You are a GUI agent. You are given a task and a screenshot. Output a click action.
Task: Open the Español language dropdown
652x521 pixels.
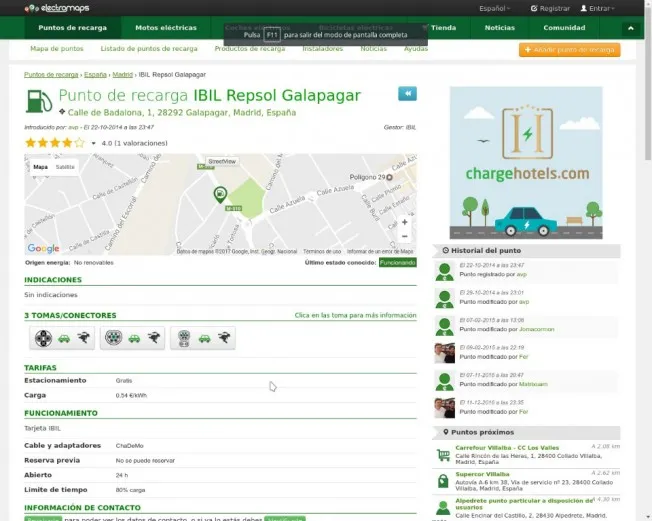tap(494, 8)
